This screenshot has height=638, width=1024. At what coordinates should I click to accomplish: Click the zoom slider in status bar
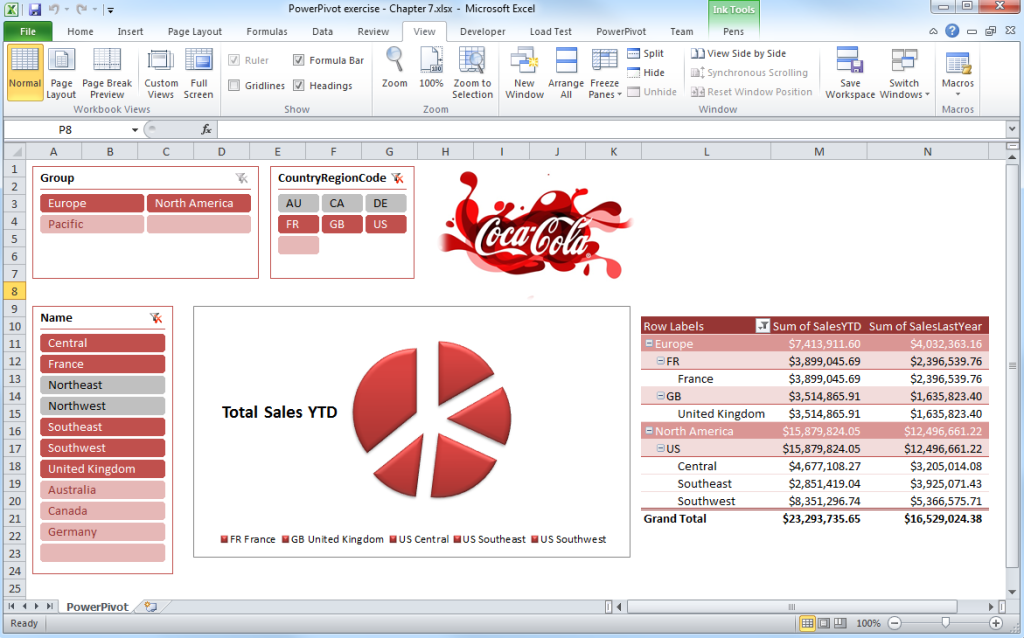[x=944, y=623]
